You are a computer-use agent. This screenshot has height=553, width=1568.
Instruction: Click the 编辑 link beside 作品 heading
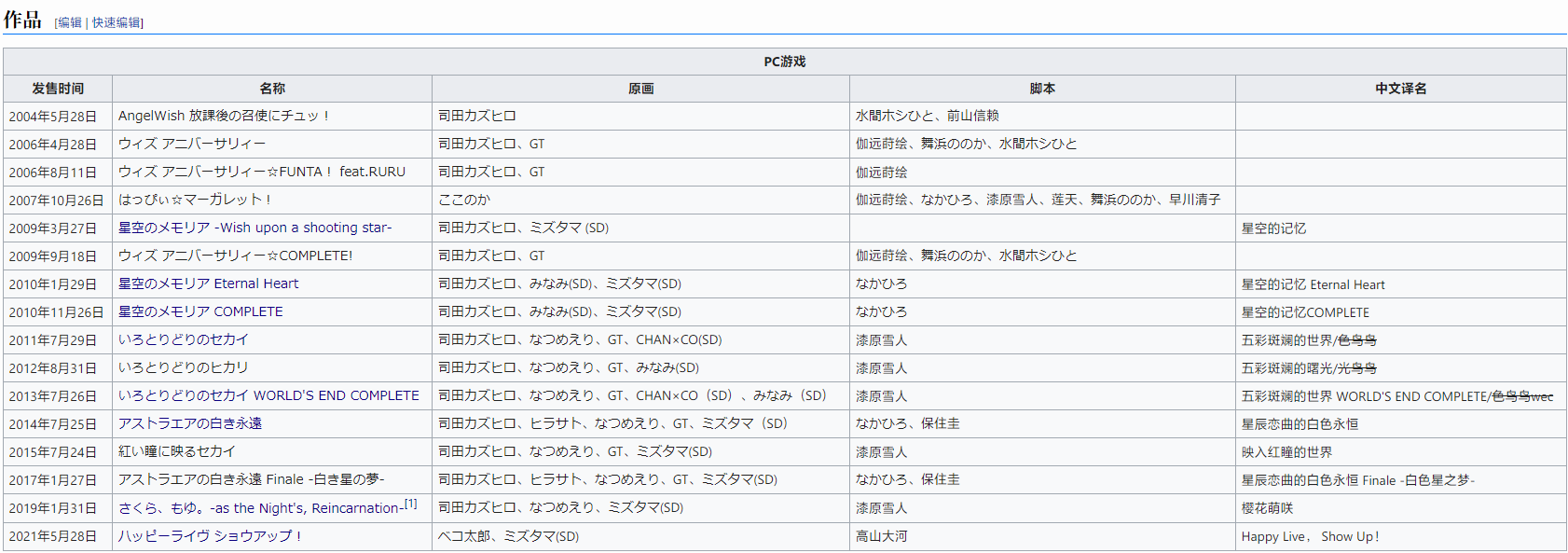point(70,22)
